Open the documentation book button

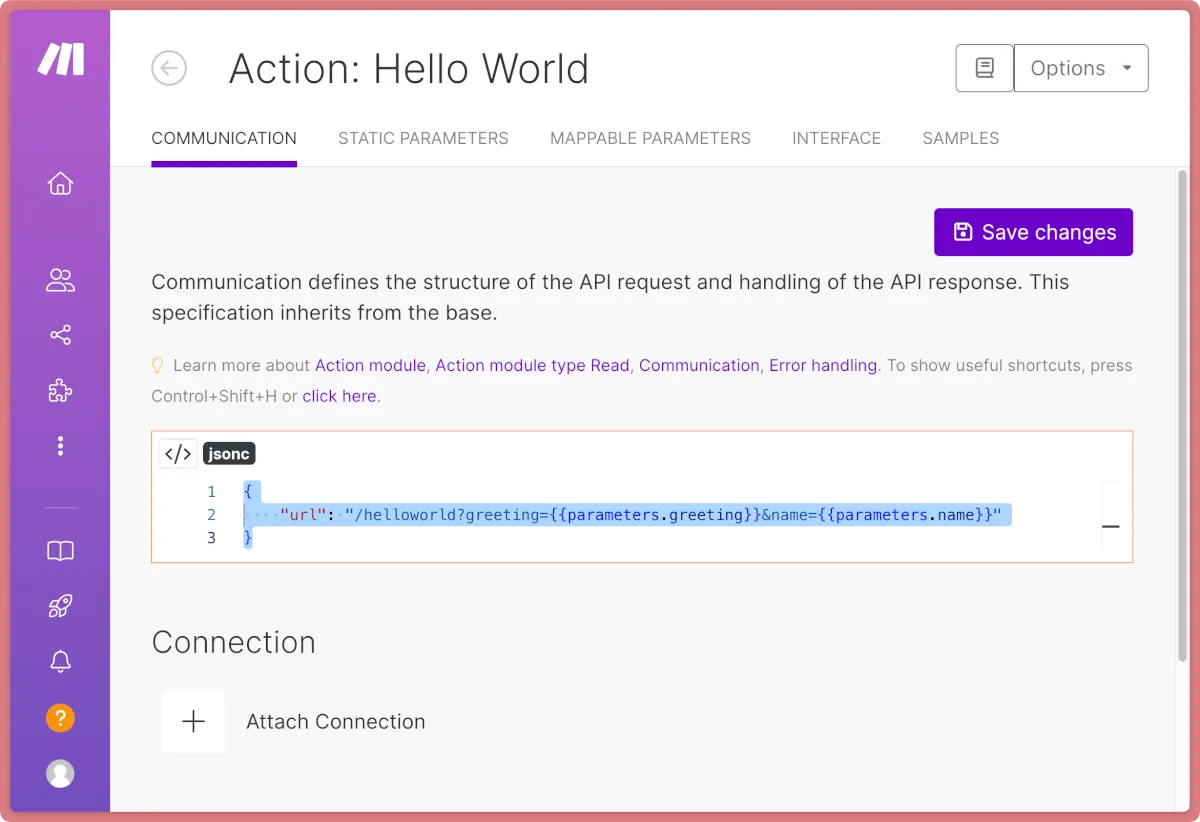[984, 68]
